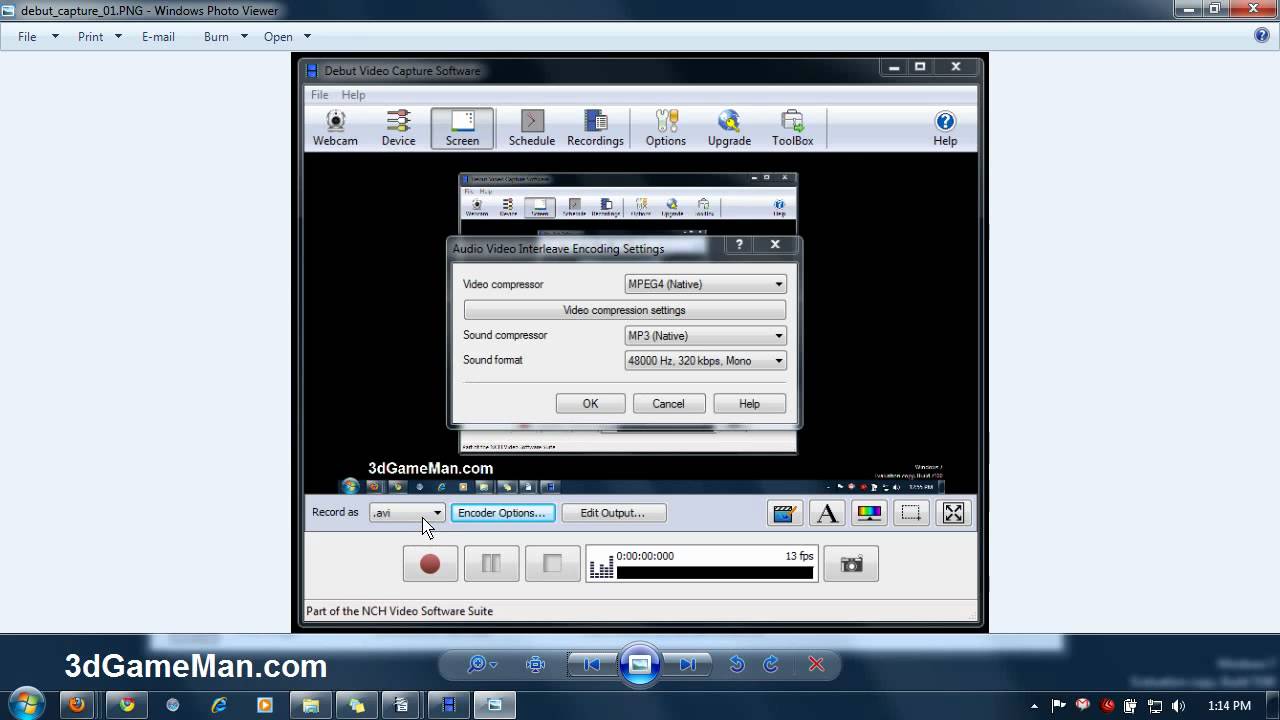Take a snapshot with the camera icon
The height and width of the screenshot is (720, 1280).
tap(851, 564)
